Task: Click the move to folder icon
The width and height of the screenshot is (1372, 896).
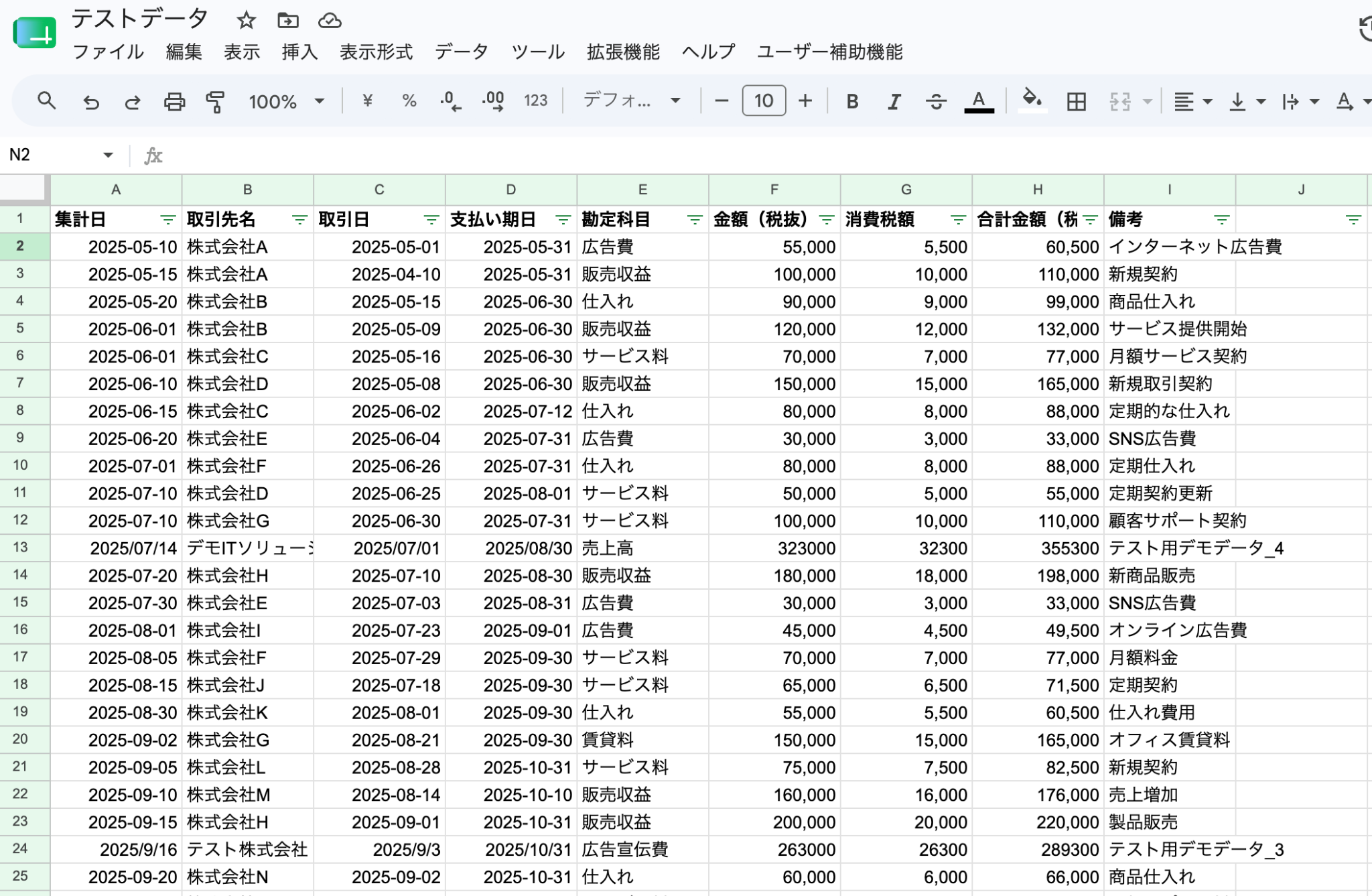Action: pyautogui.click(x=288, y=20)
